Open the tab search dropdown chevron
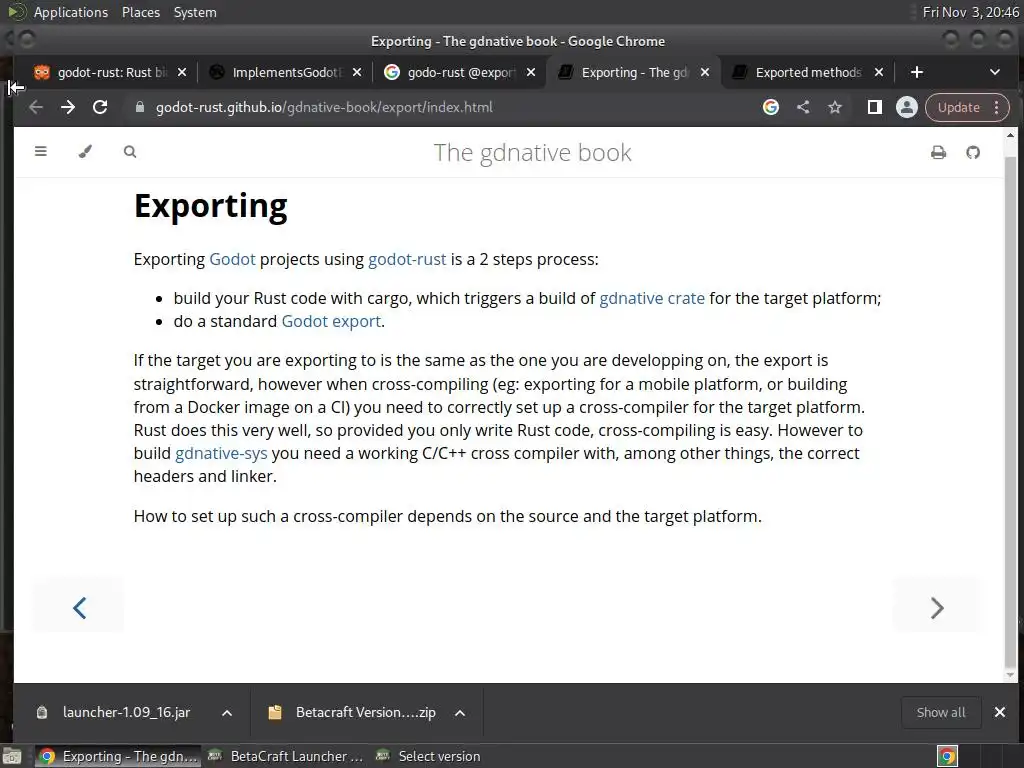The height and width of the screenshot is (768, 1024). [995, 72]
